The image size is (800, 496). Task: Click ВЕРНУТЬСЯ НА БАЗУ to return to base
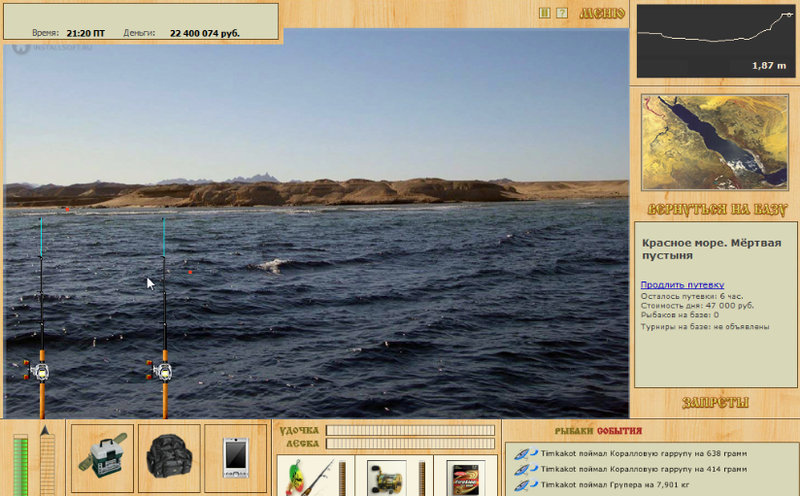coord(717,209)
